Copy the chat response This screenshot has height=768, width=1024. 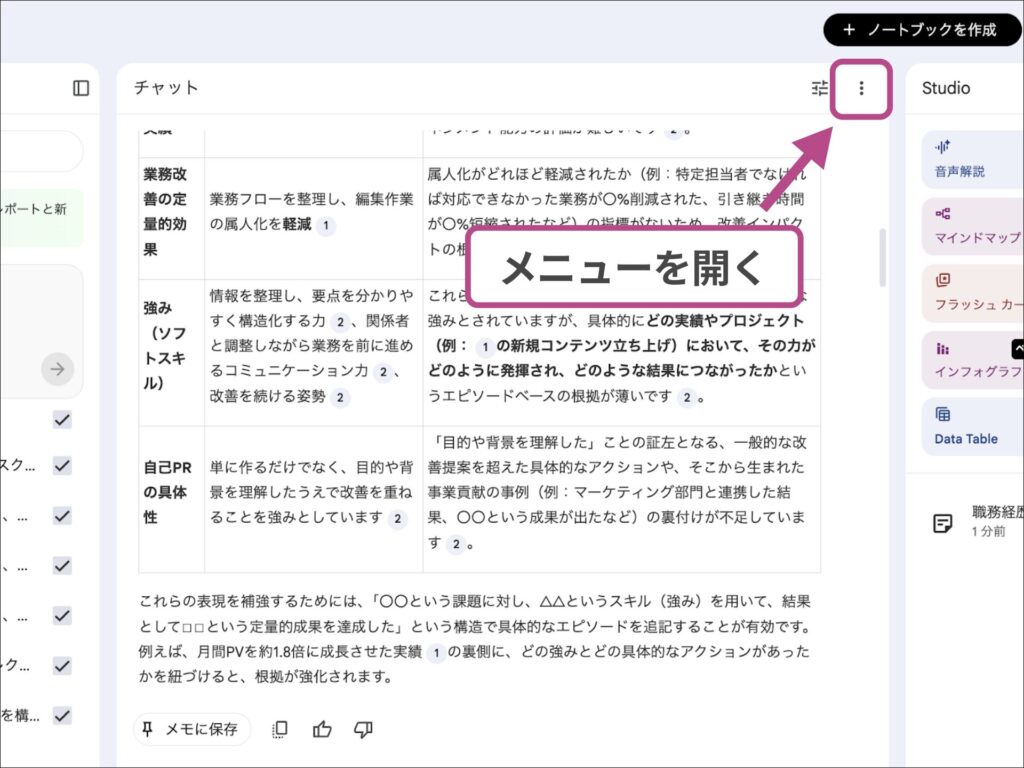[x=279, y=729]
